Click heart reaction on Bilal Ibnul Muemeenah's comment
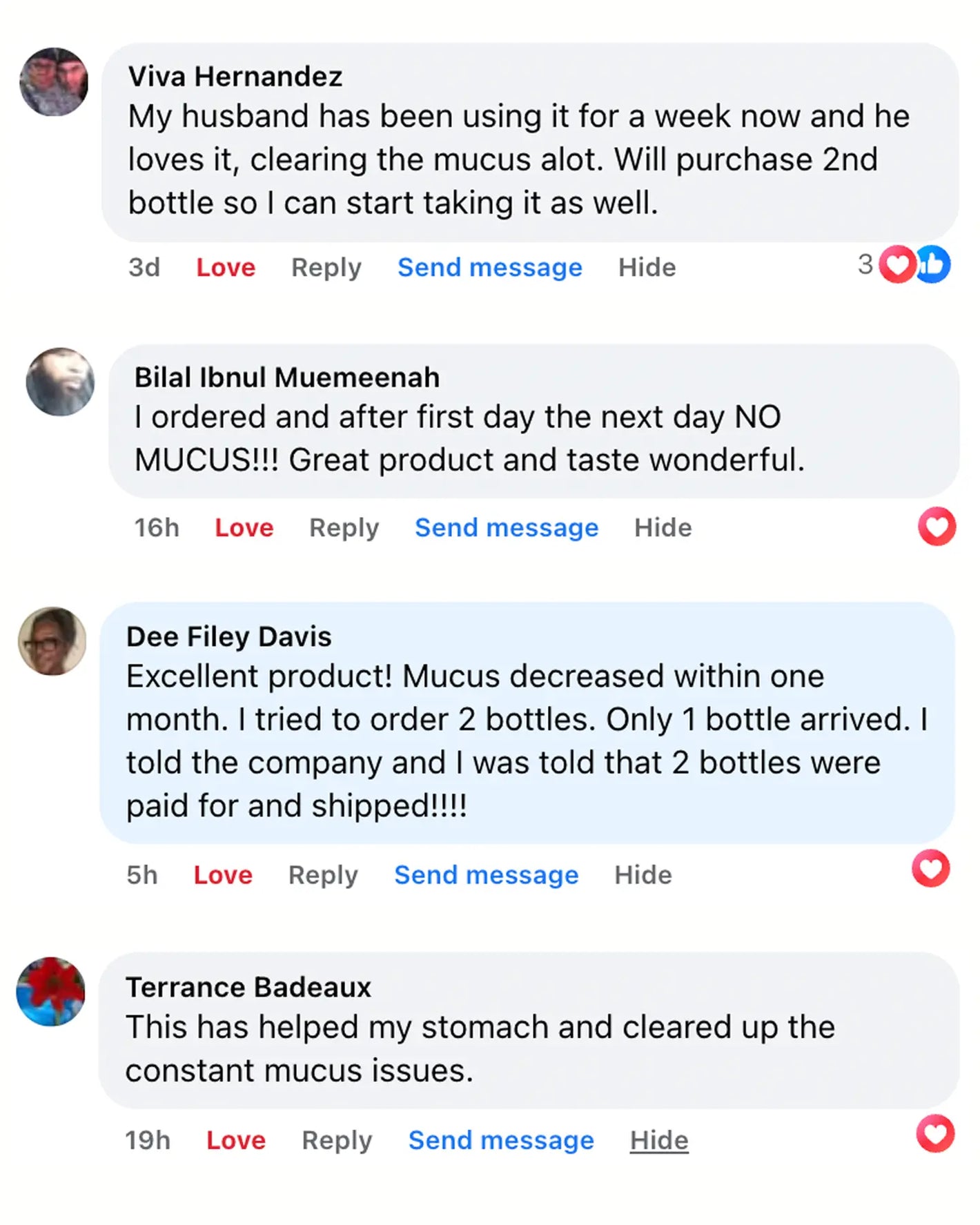This screenshot has width=980, height=1225. tap(937, 527)
